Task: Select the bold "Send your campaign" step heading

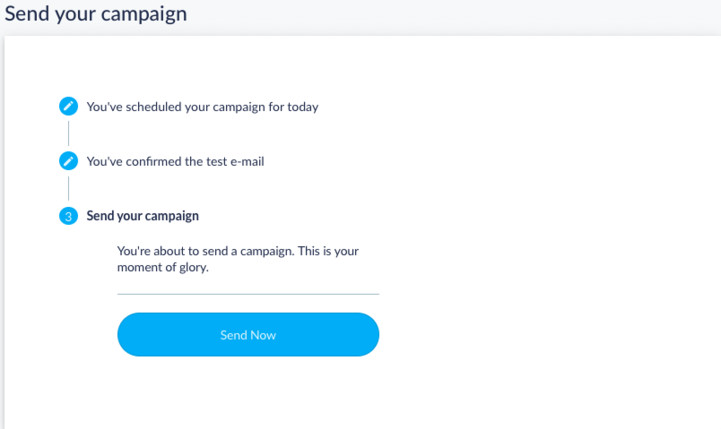Action: point(143,216)
